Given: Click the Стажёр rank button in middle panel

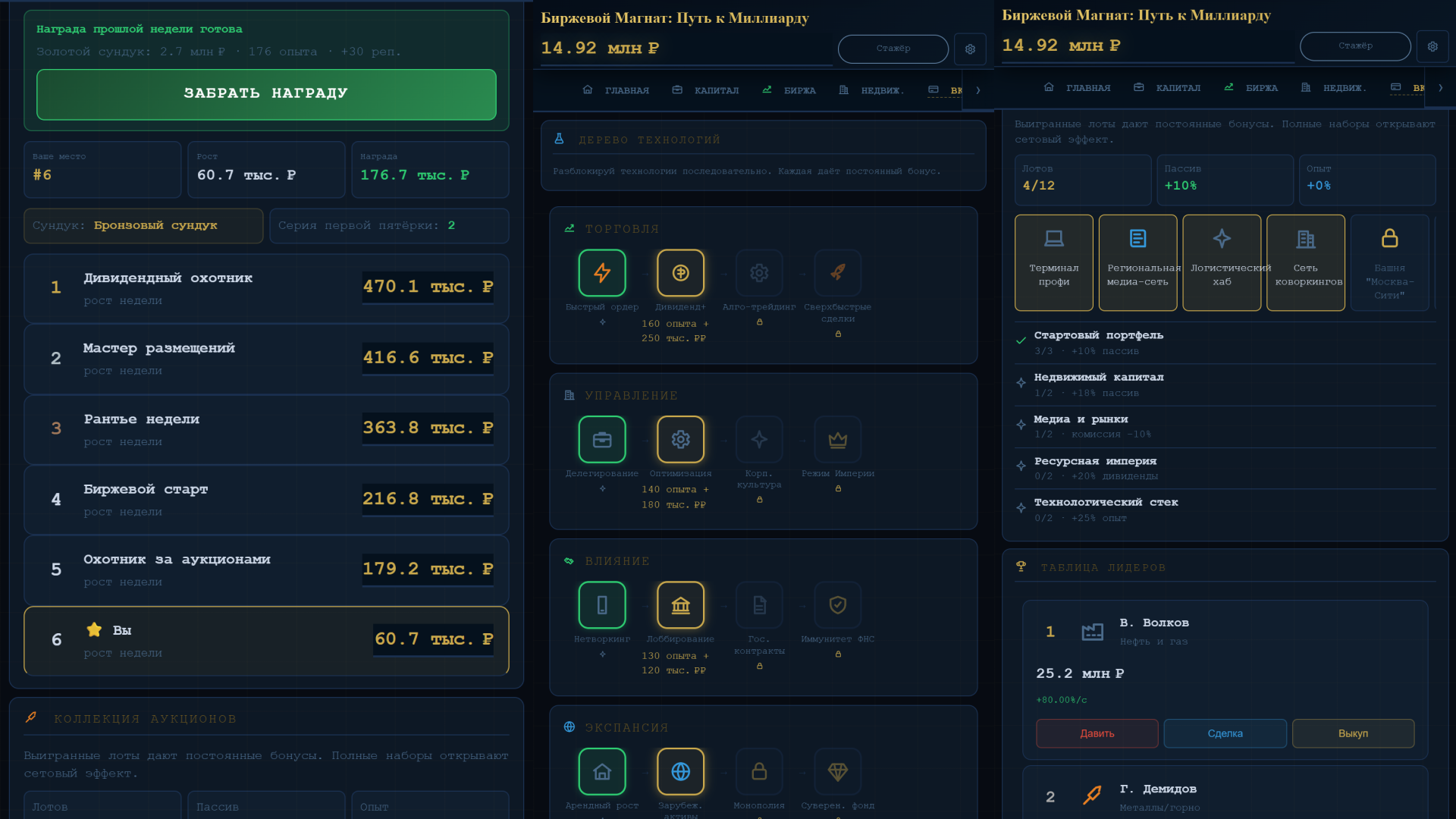Looking at the screenshot, I should click(x=893, y=49).
